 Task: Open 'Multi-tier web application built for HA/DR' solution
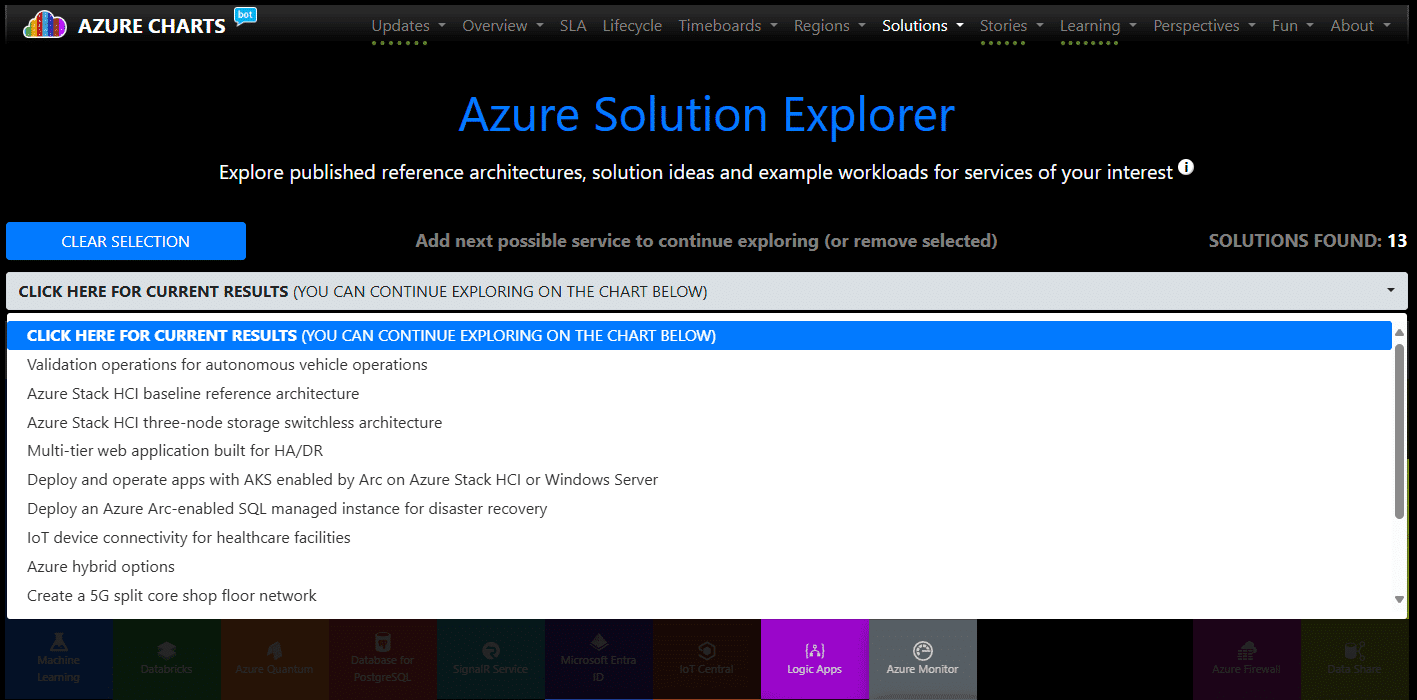tap(174, 450)
